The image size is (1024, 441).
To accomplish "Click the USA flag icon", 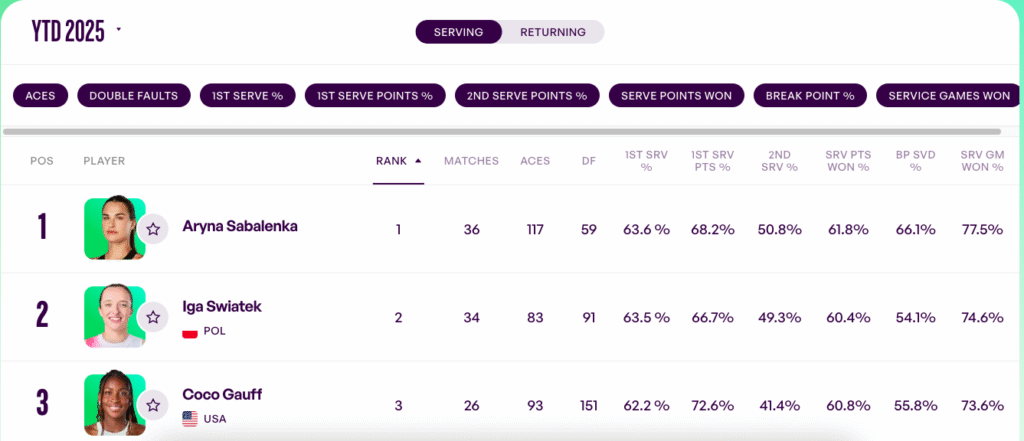I will click(x=190, y=419).
